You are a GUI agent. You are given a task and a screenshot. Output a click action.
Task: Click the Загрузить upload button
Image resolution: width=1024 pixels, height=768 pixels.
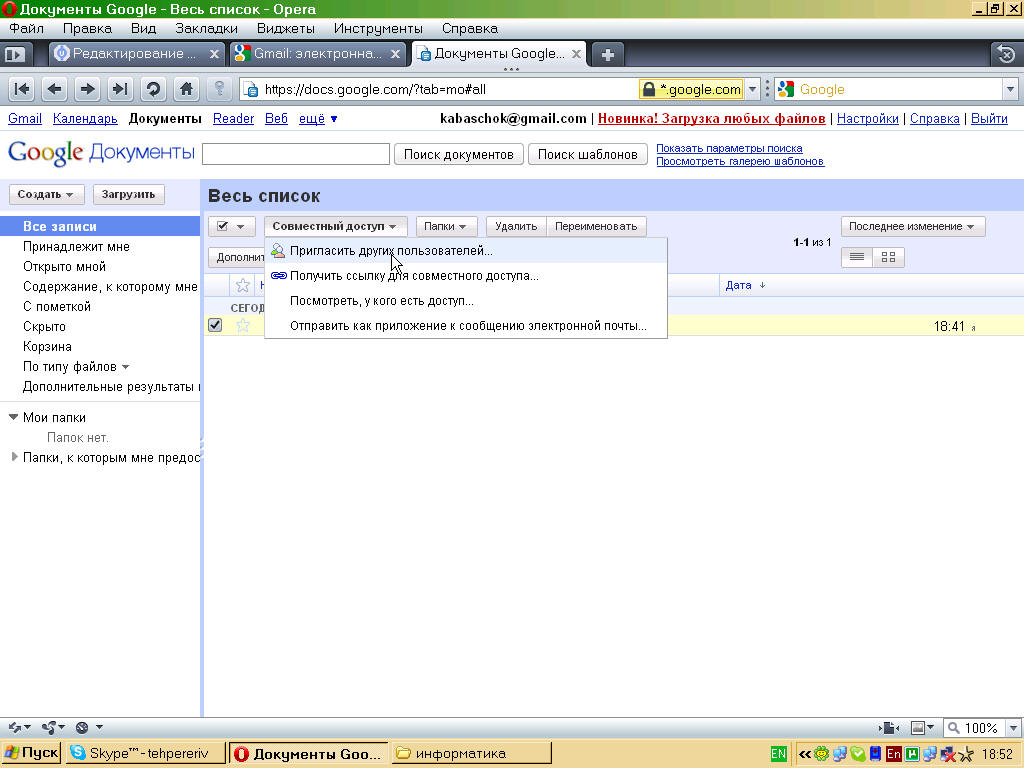point(129,195)
